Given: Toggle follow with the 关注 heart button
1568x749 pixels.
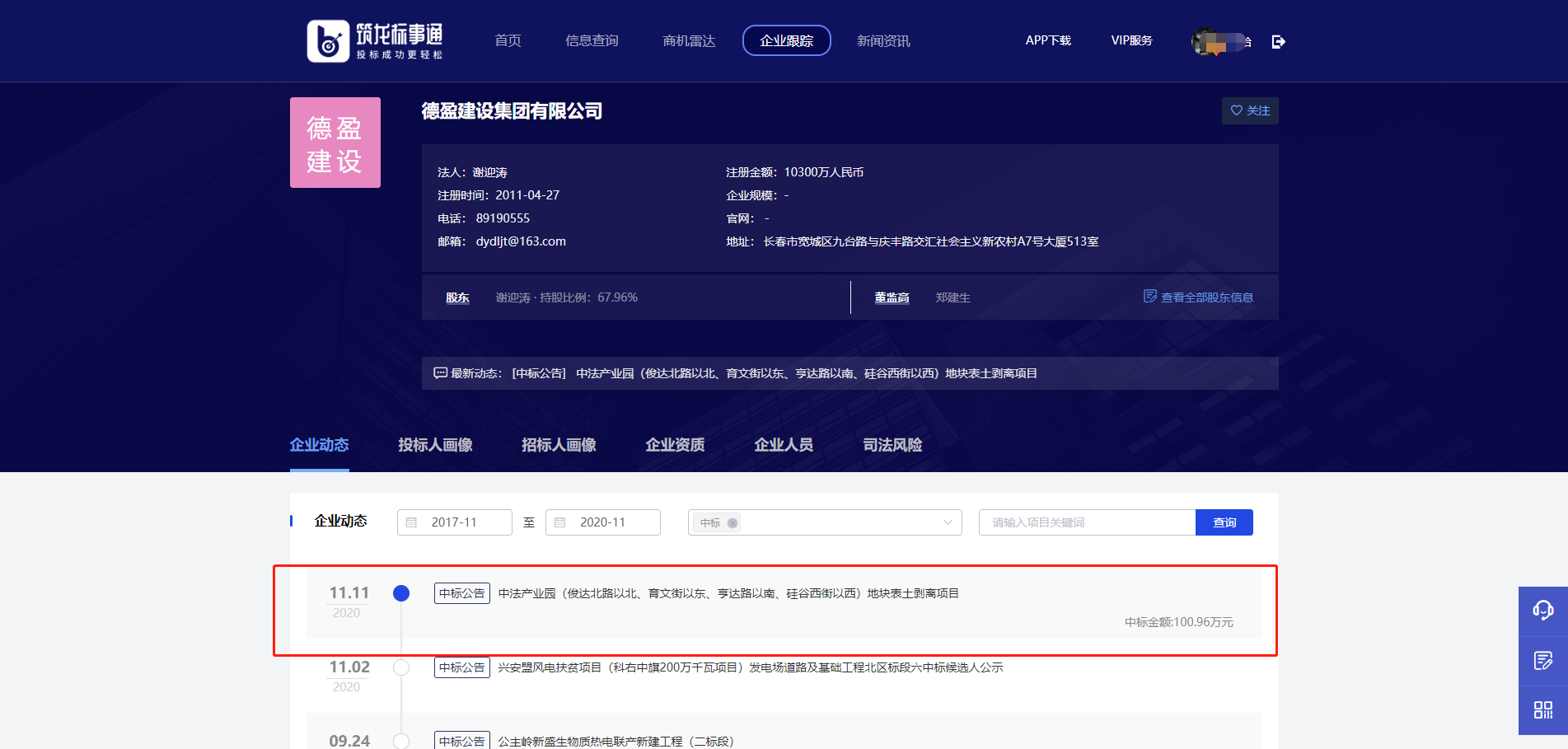Looking at the screenshot, I should pyautogui.click(x=1249, y=110).
